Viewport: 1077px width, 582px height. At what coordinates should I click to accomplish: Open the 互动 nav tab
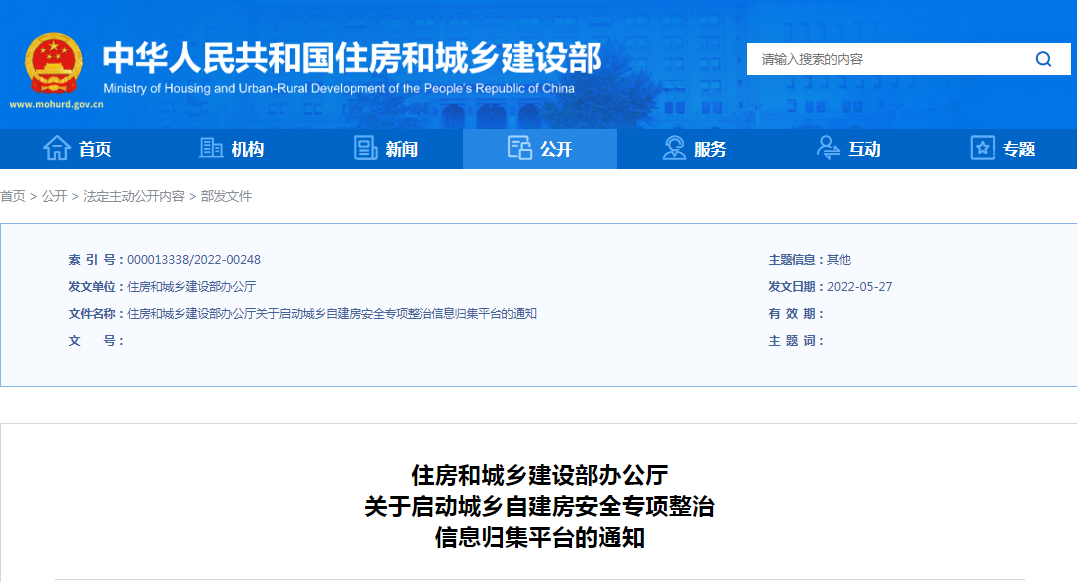[x=848, y=148]
